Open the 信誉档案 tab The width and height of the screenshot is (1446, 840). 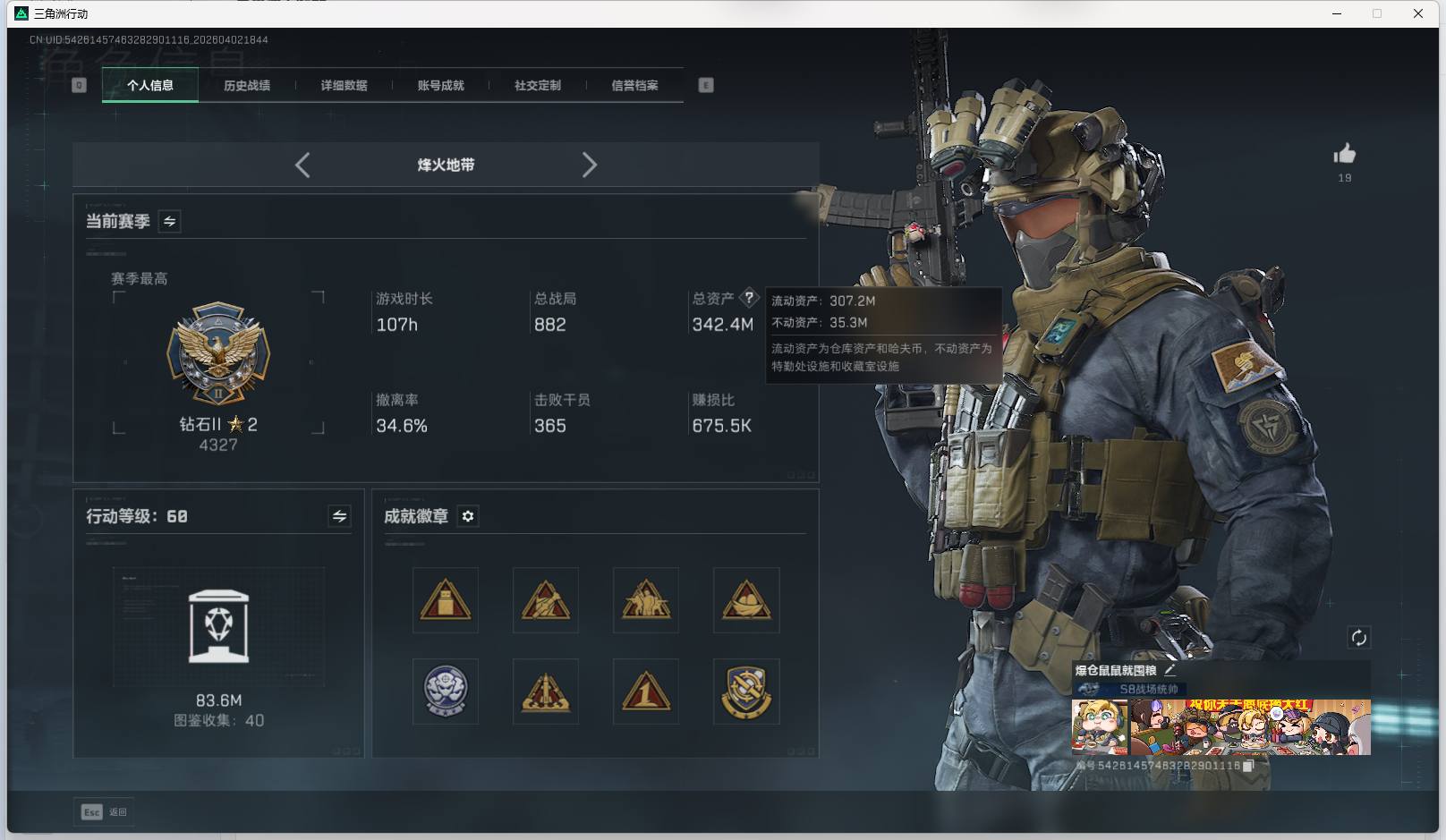pos(634,85)
